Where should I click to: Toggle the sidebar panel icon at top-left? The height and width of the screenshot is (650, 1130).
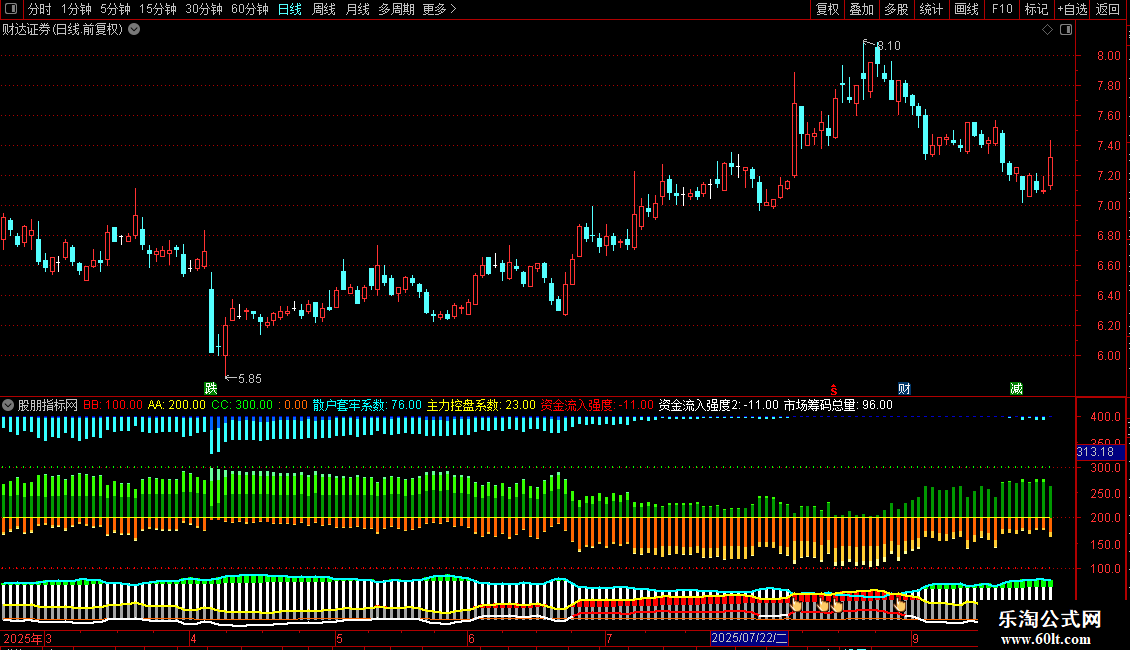[11, 9]
